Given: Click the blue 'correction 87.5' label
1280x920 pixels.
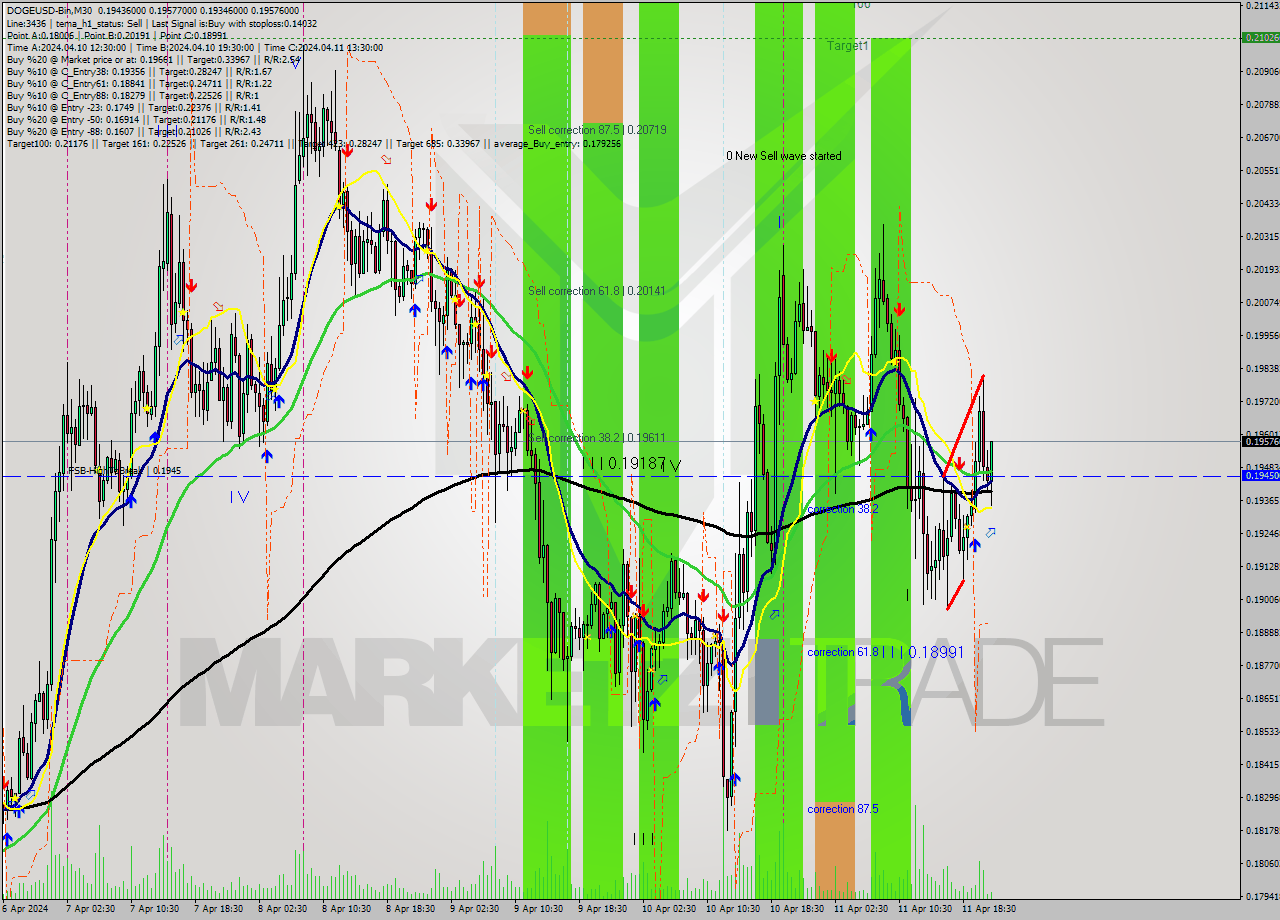Looking at the screenshot, I should point(843,809).
